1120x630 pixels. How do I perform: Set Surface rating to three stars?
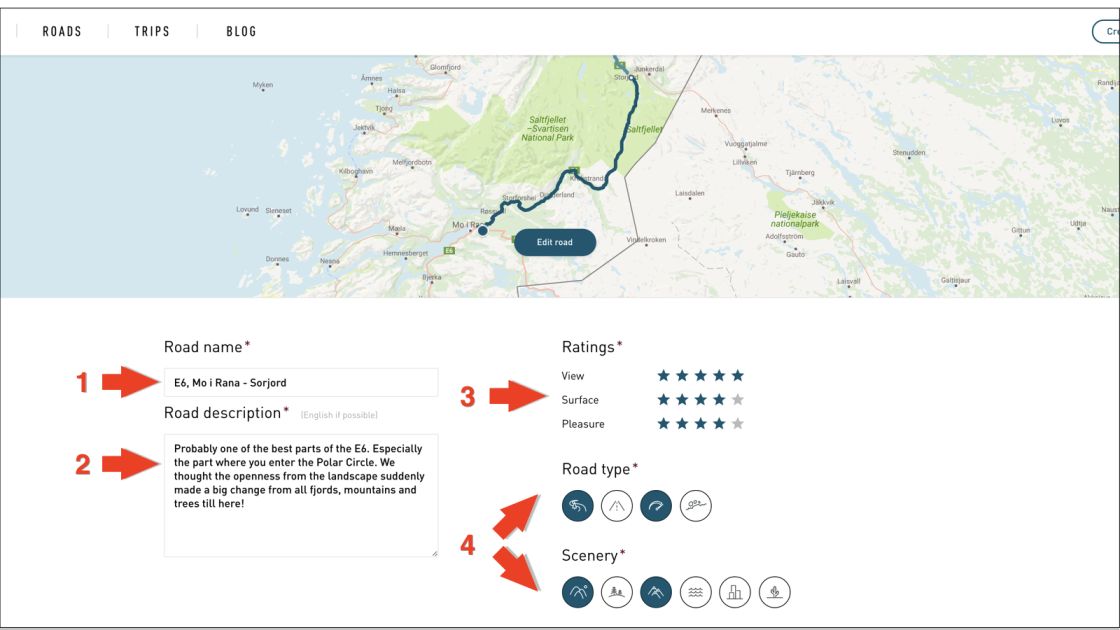point(701,399)
